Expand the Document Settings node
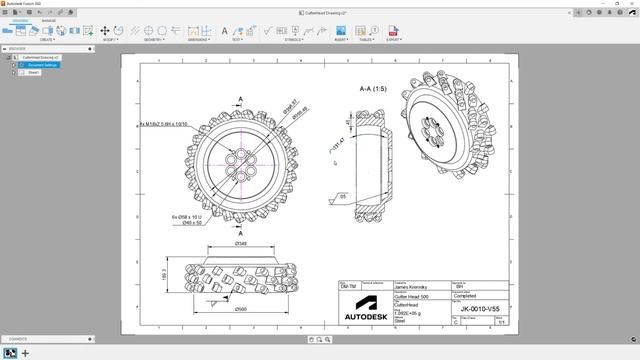Screen dimensions: 640x360 pos(13,65)
